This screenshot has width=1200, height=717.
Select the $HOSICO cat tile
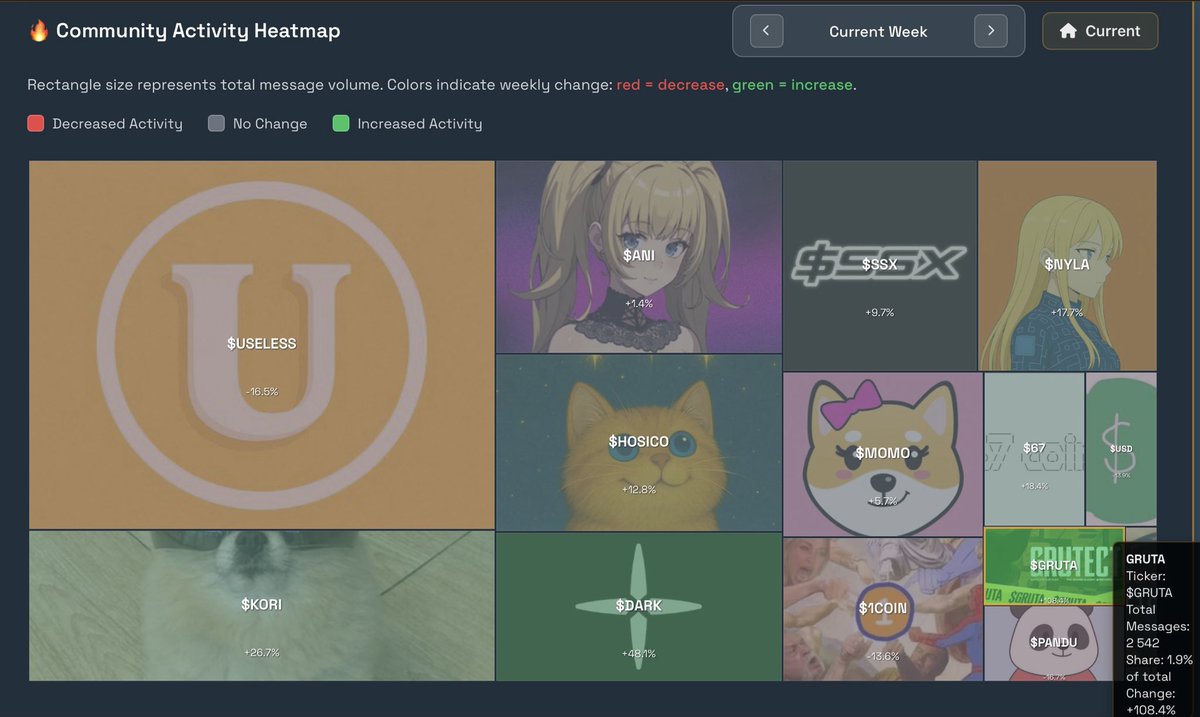(x=638, y=442)
